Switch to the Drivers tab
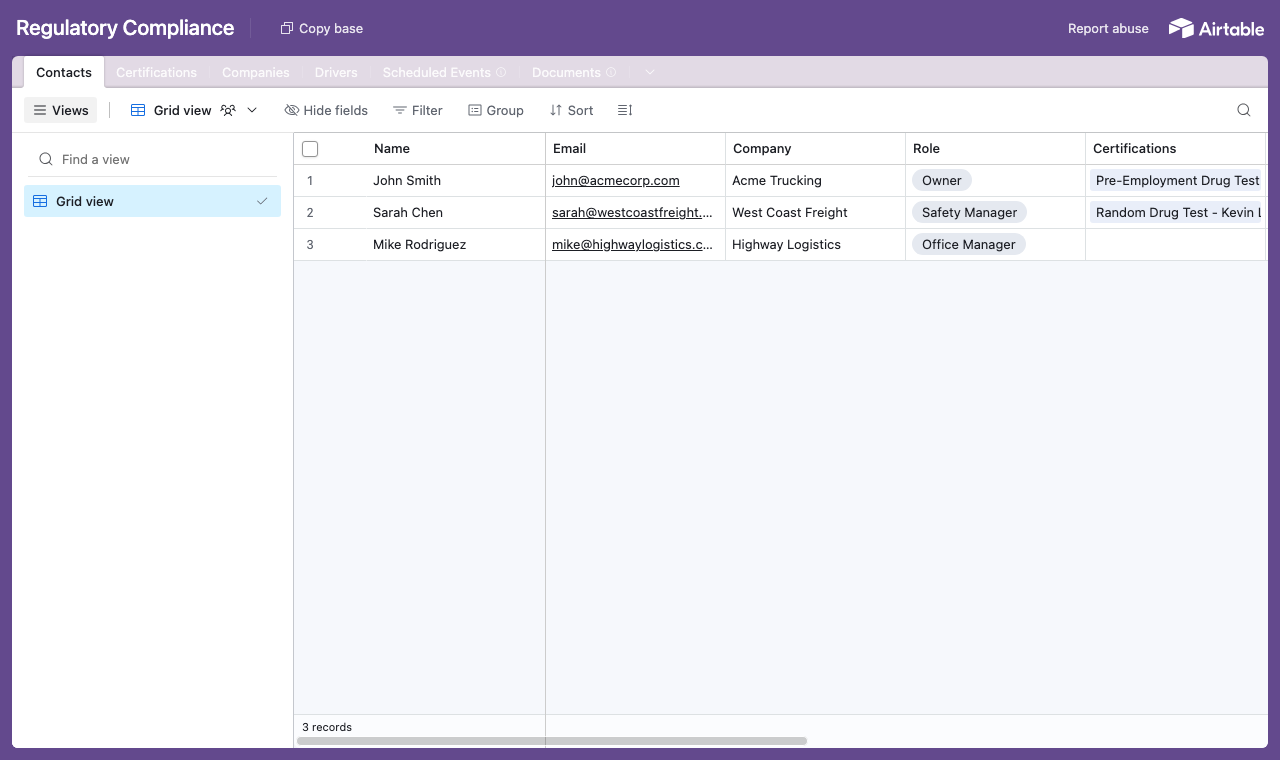Image resolution: width=1280 pixels, height=760 pixels. pyautogui.click(x=336, y=72)
